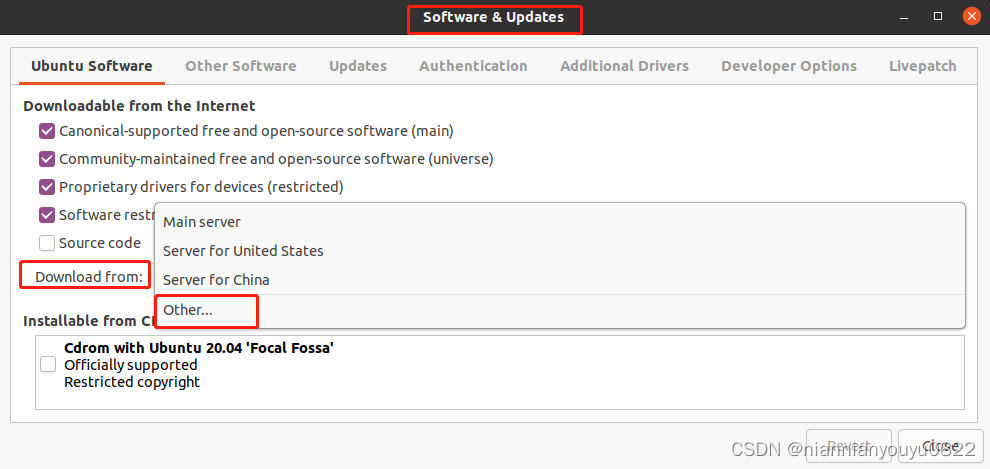The height and width of the screenshot is (469, 990).
Task: Click the Cdrom with Ubuntu 20.04 'Focal Fossa' entry
Action: click(199, 348)
